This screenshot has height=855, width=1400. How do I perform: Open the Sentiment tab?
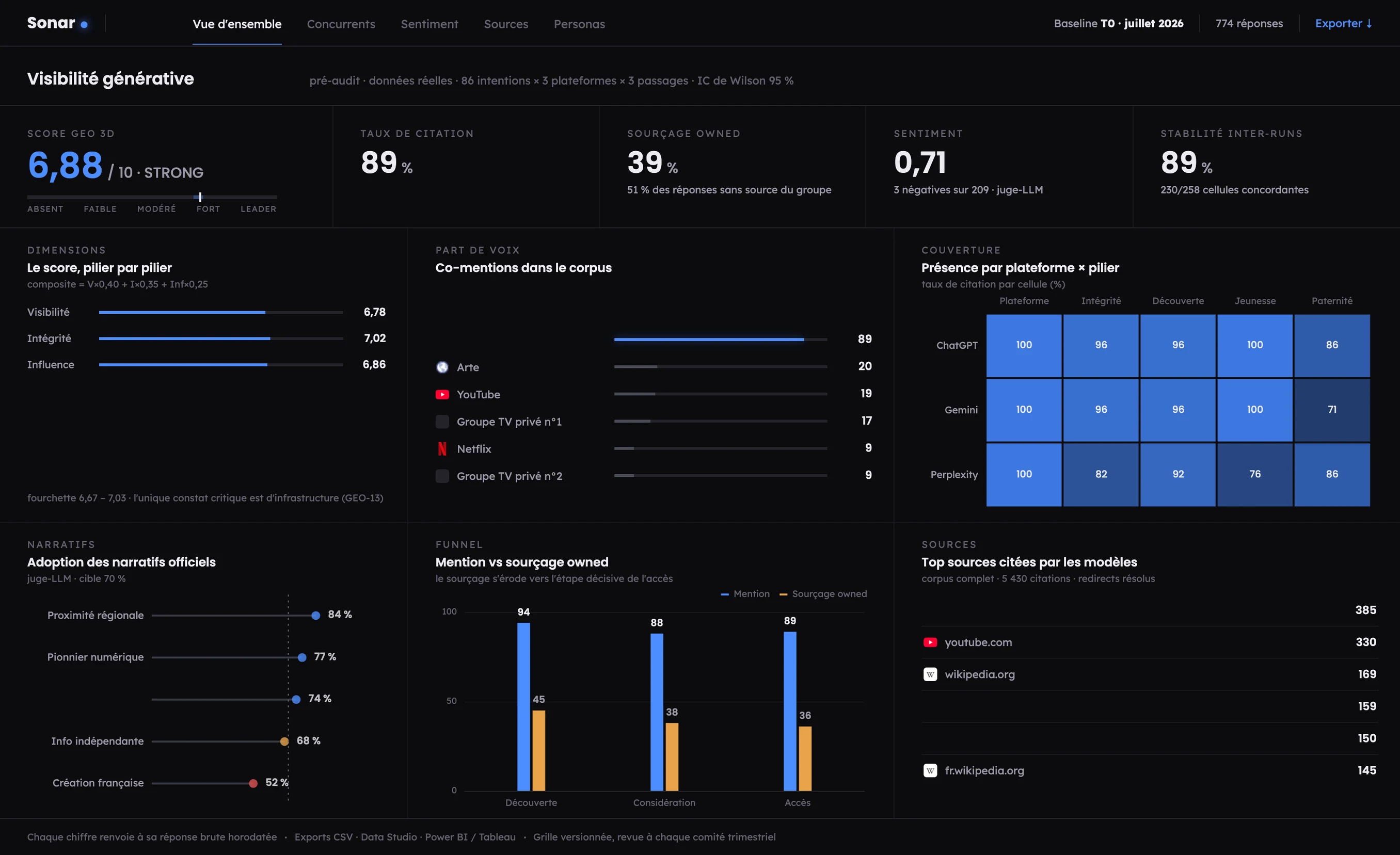tap(429, 24)
